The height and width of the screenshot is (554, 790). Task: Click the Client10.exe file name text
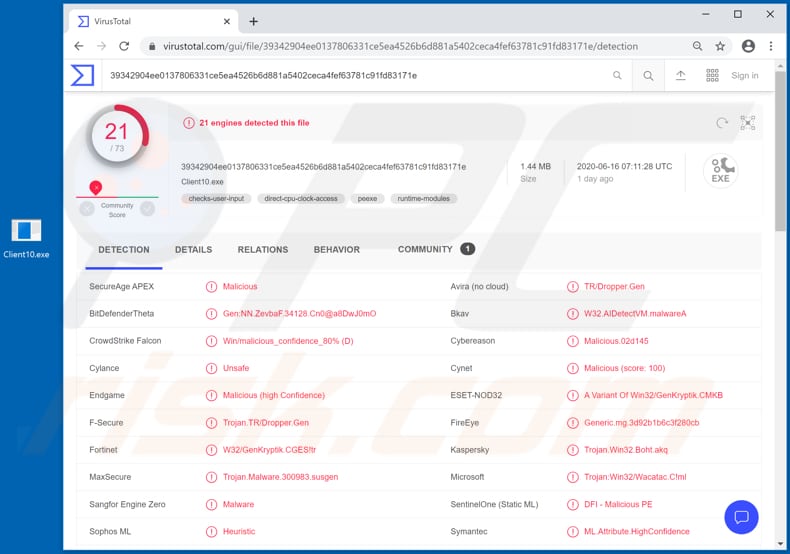202,182
